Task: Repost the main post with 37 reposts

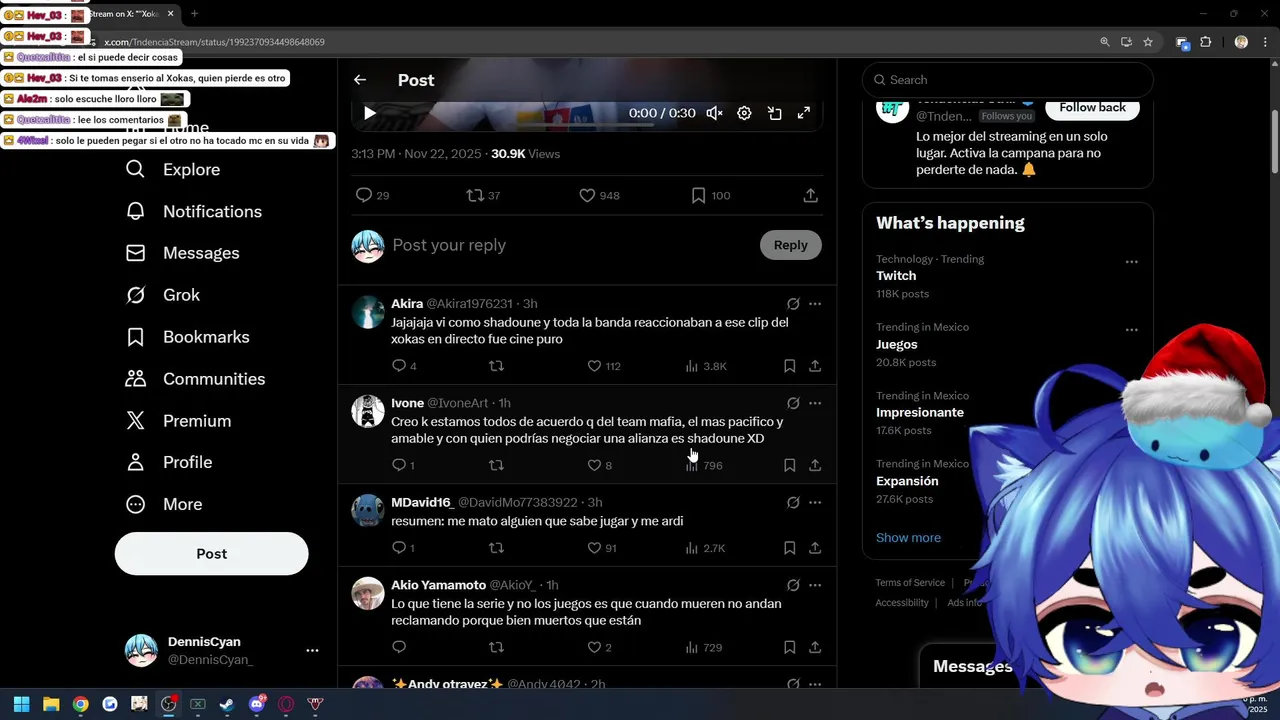Action: (x=484, y=195)
